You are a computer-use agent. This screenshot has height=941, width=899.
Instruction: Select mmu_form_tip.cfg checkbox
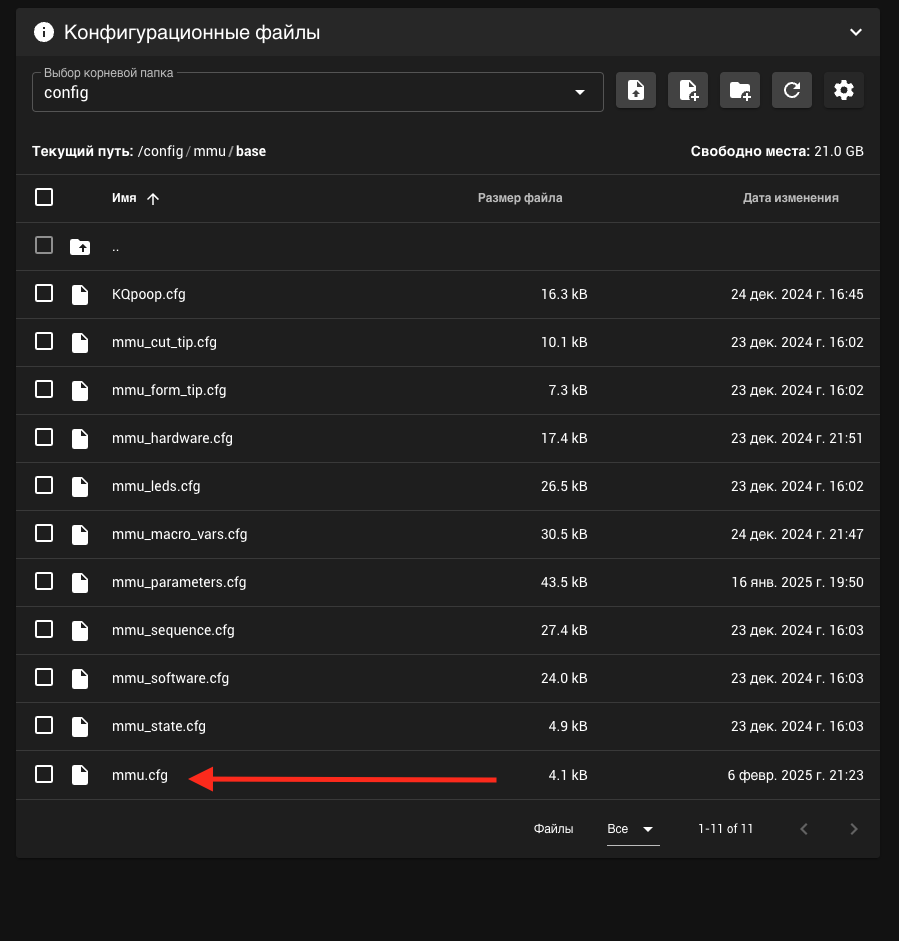click(44, 389)
